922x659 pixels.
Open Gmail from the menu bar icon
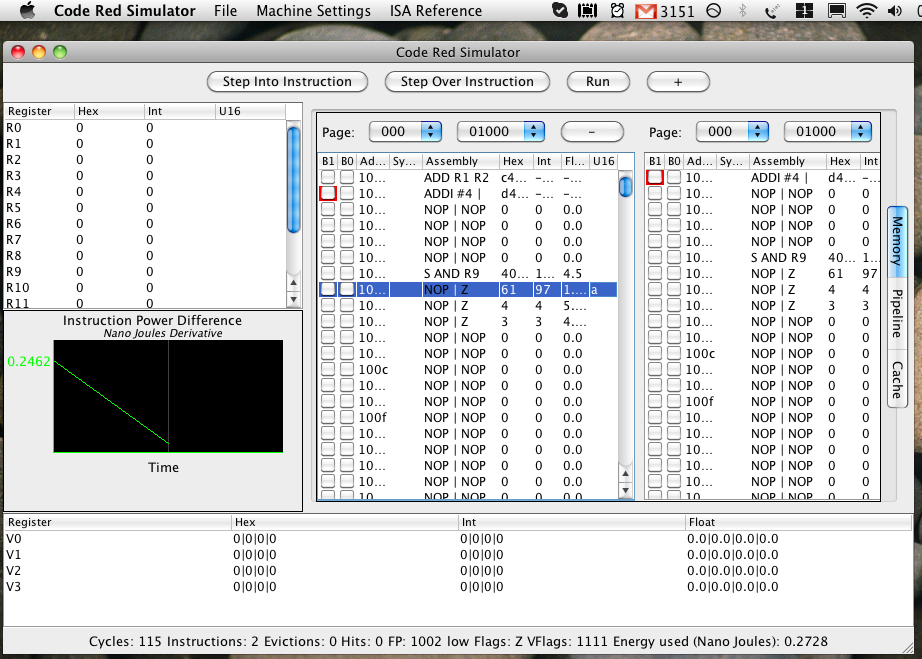pos(645,11)
